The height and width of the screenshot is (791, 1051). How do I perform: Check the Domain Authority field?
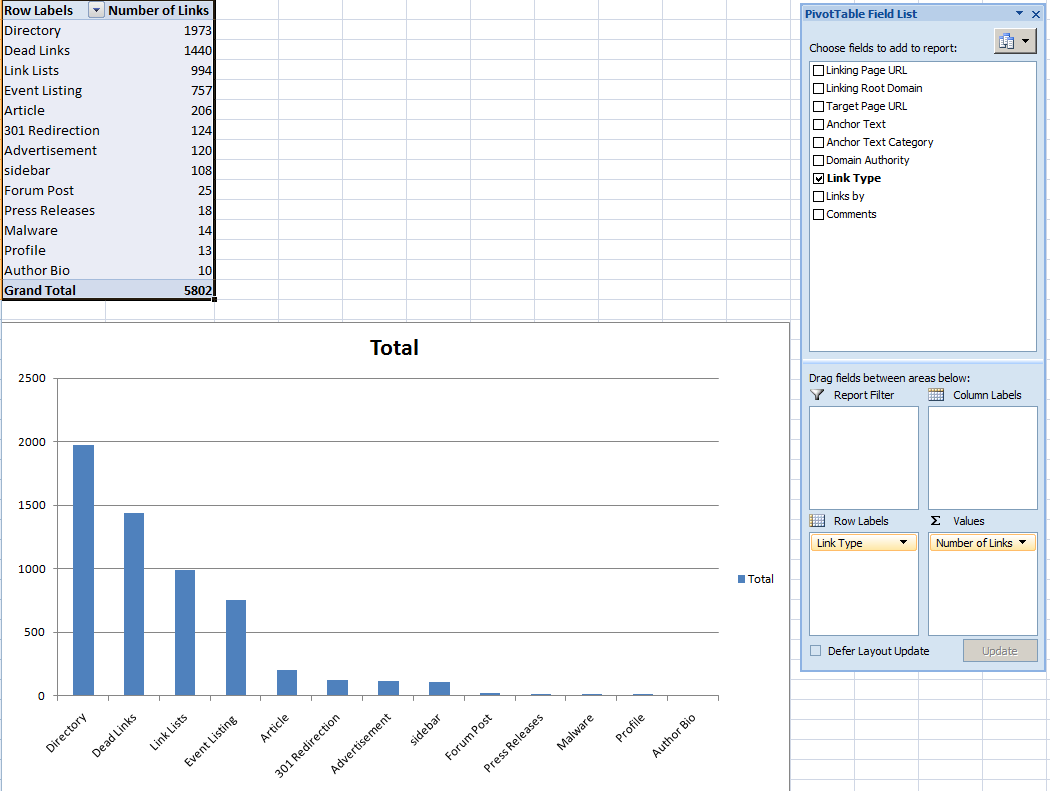point(819,160)
